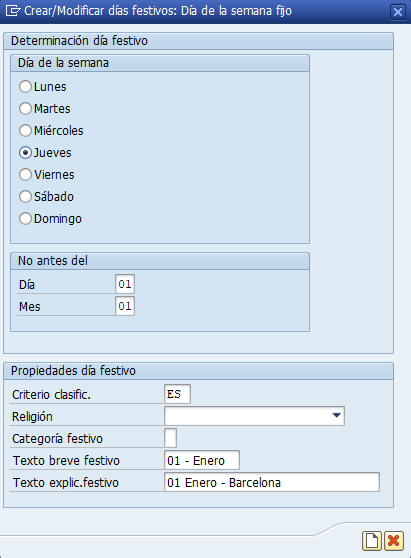Click the create/new page icon at bottom
411x558 pixels.
(x=372, y=541)
